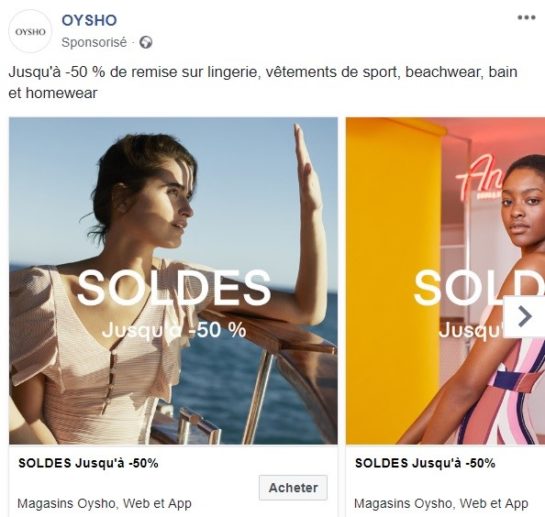Image resolution: width=545 pixels, height=517 pixels.
Task: Open the OYSHO round profile logo
Action: [x=30, y=31]
